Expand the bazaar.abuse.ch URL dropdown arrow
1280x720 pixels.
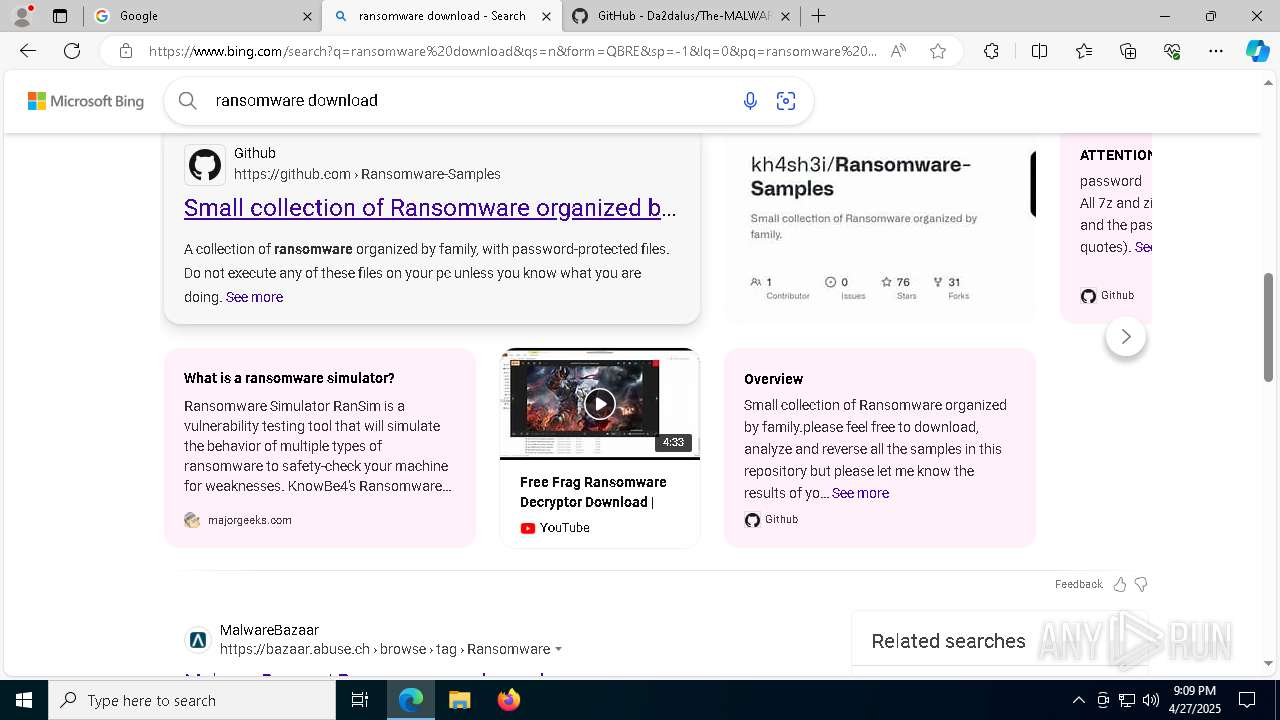(x=558, y=649)
